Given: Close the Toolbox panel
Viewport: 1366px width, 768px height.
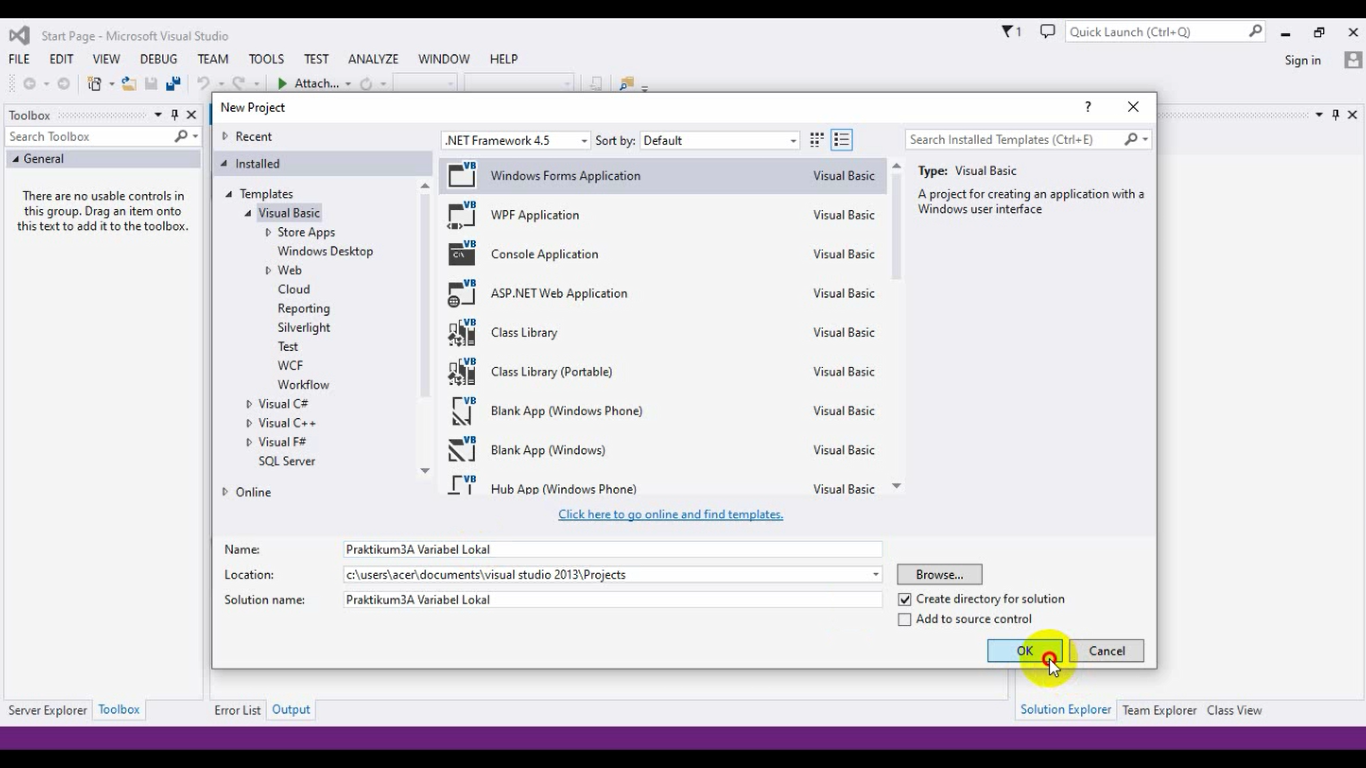Looking at the screenshot, I should pos(192,115).
